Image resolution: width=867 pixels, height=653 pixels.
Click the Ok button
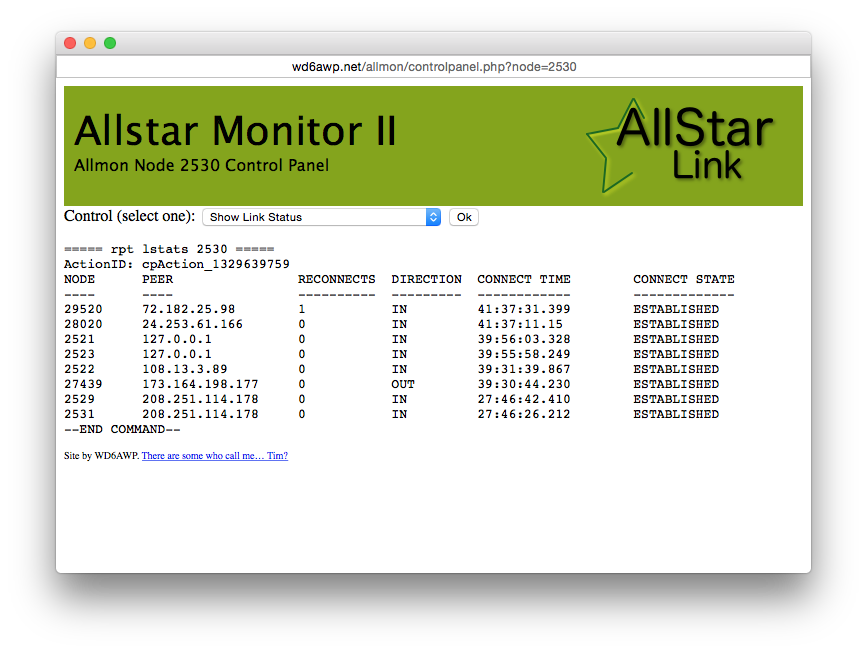(464, 217)
